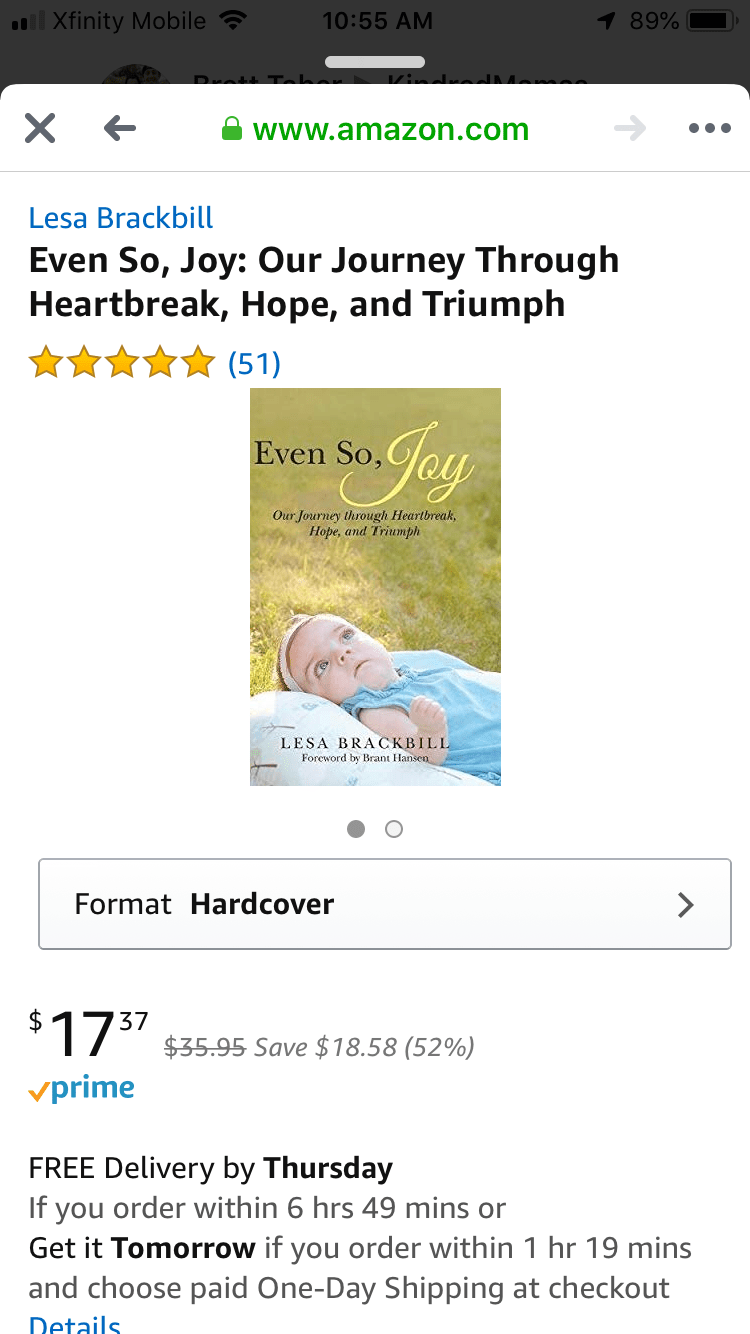Tap the battery icon in status bar
This screenshot has width=750, height=1334.
tap(711, 20)
